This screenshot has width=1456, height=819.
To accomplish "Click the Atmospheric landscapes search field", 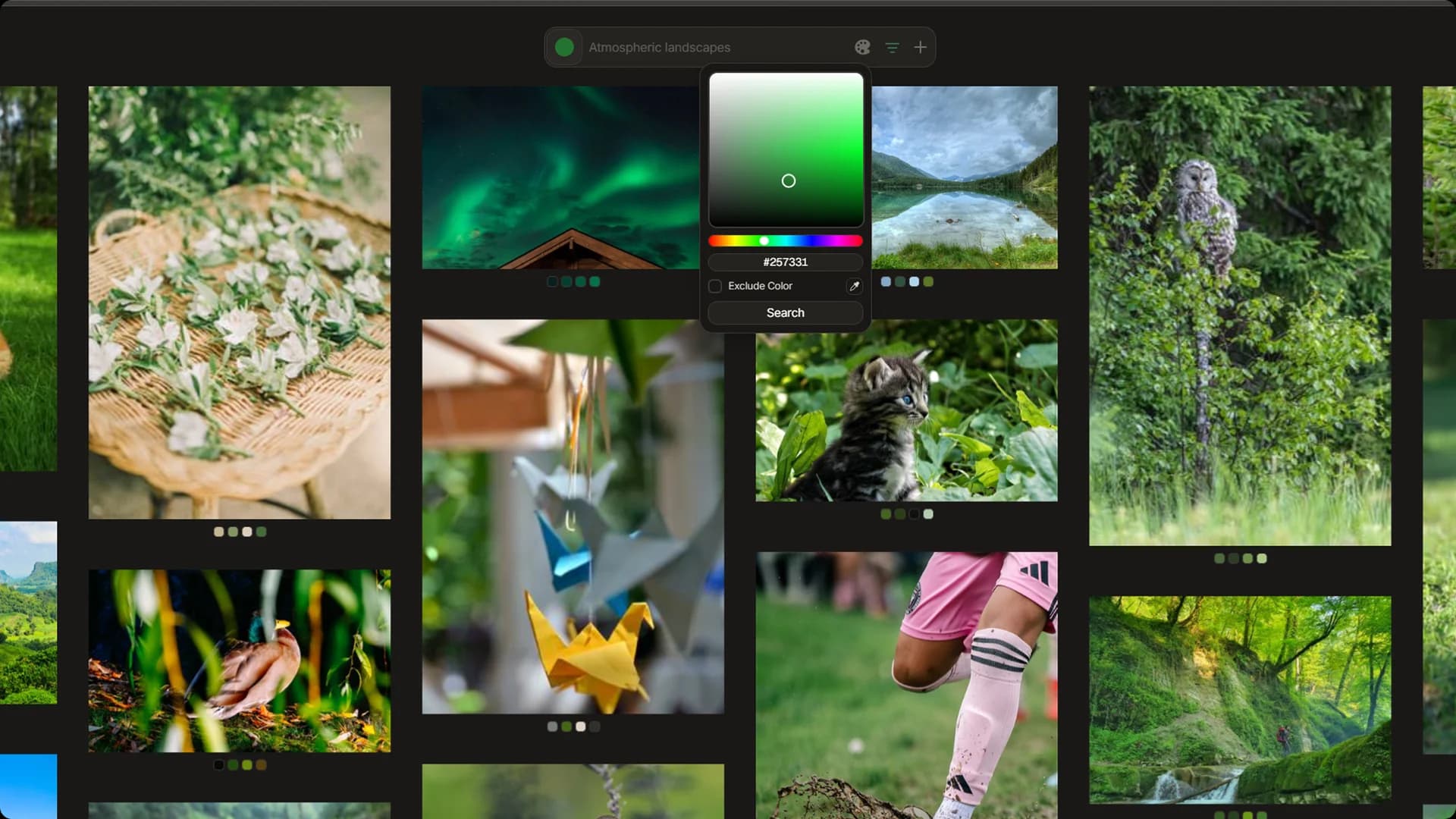I will tap(713, 47).
